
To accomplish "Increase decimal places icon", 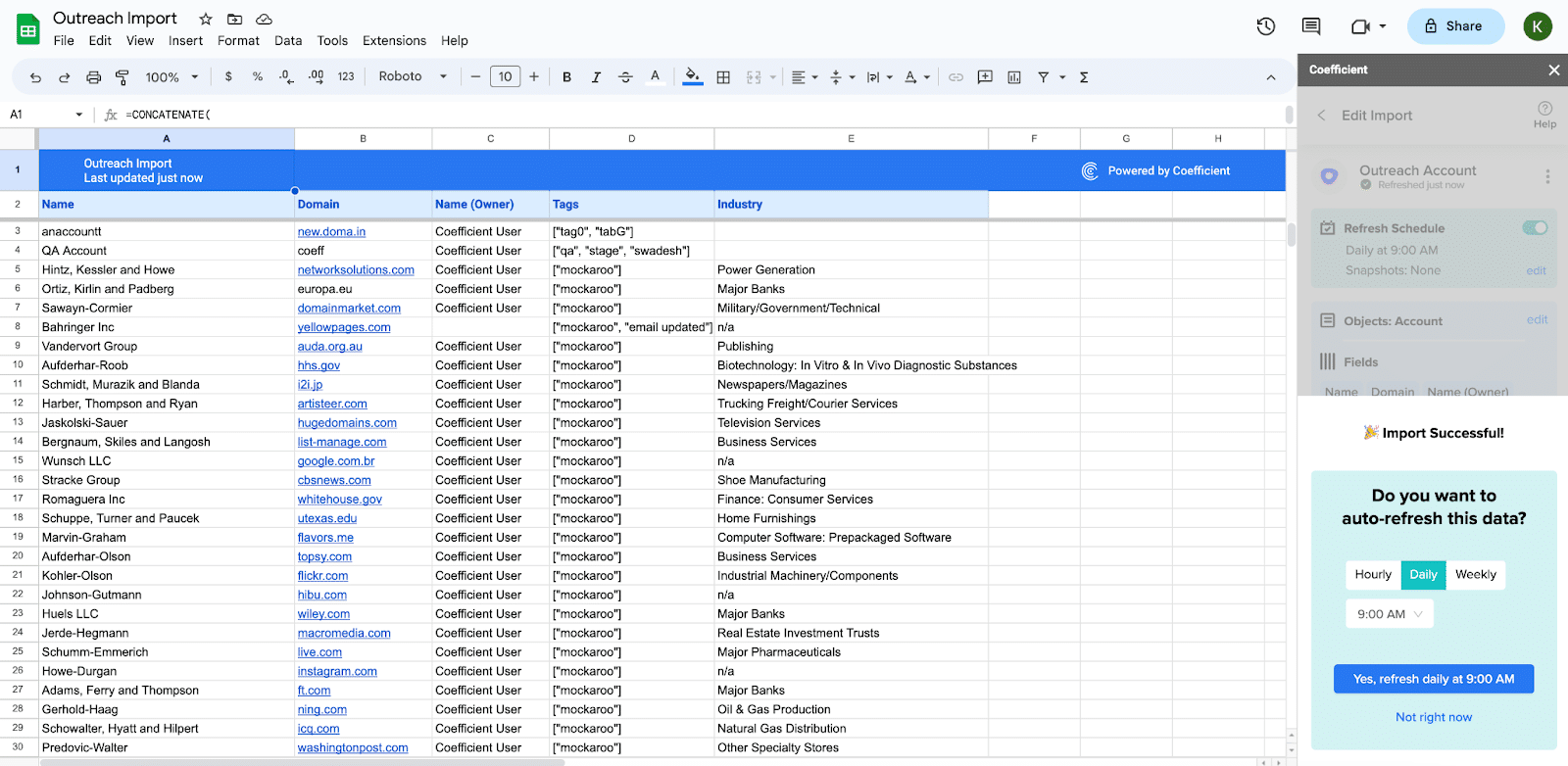I will (316, 76).
